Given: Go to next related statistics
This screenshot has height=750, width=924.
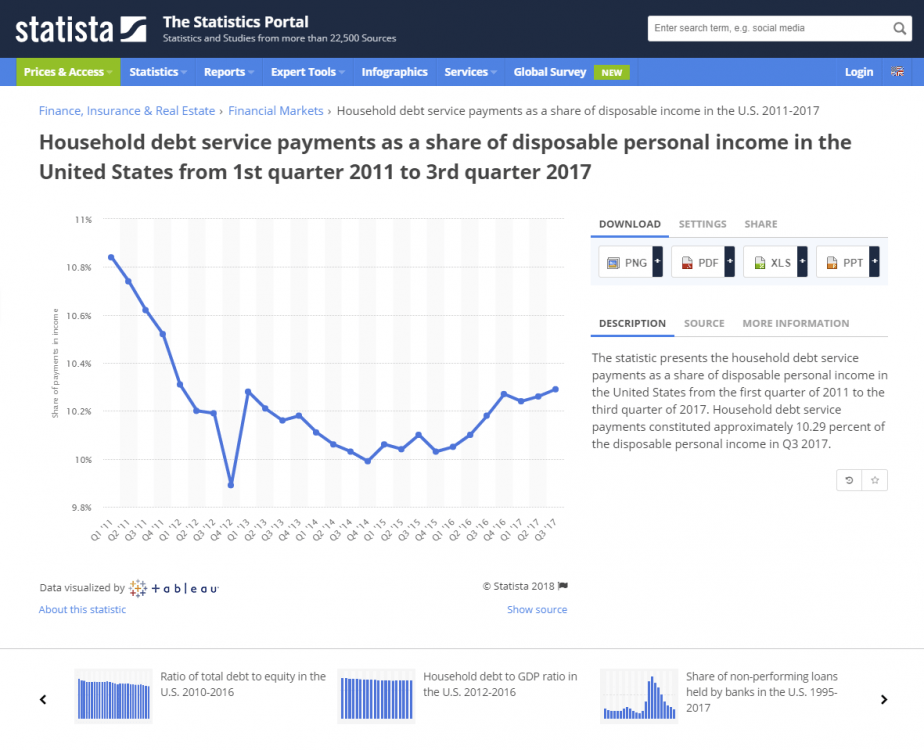Looking at the screenshot, I should (883, 700).
